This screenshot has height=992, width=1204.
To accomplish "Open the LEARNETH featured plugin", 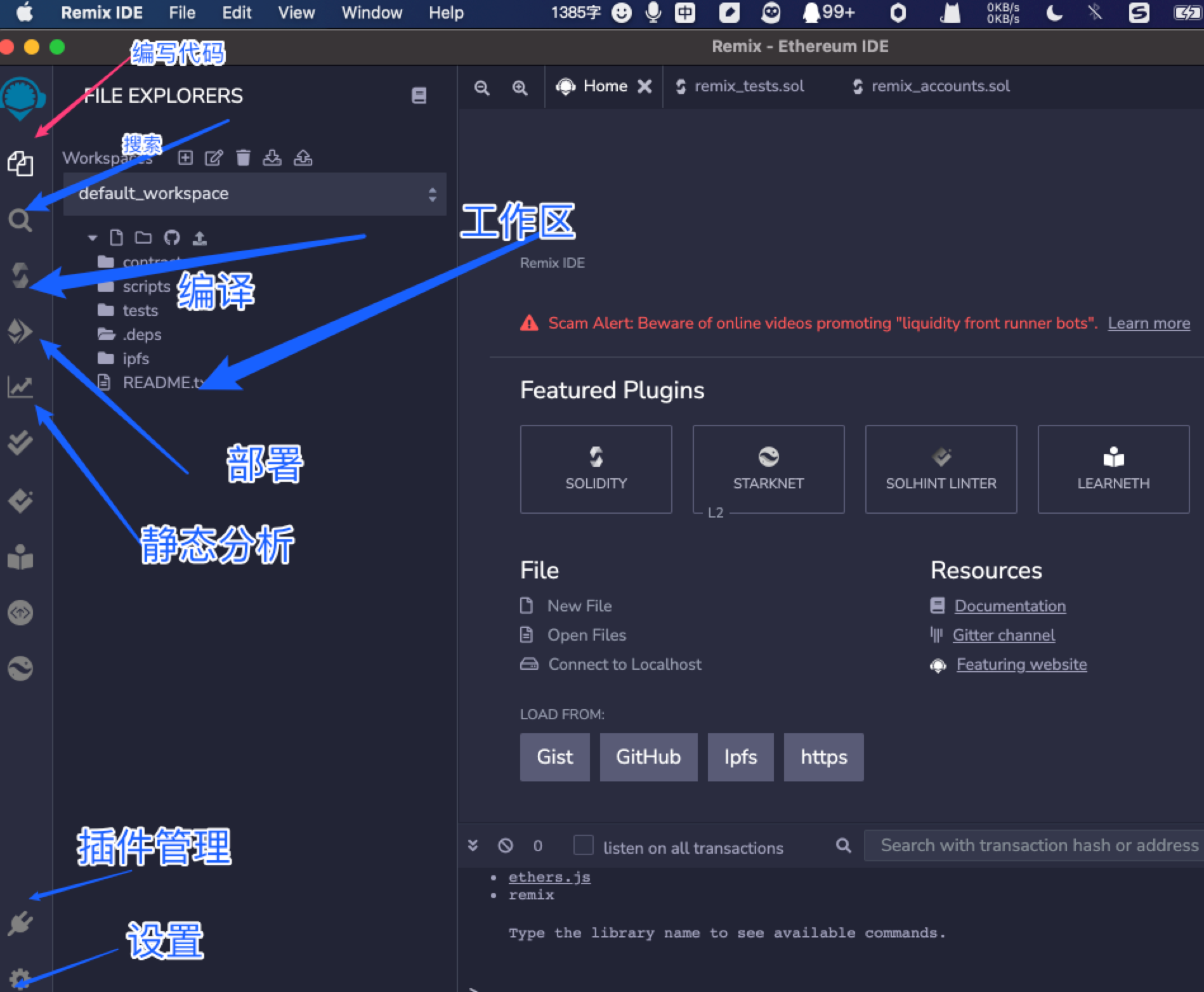I will (x=1114, y=469).
